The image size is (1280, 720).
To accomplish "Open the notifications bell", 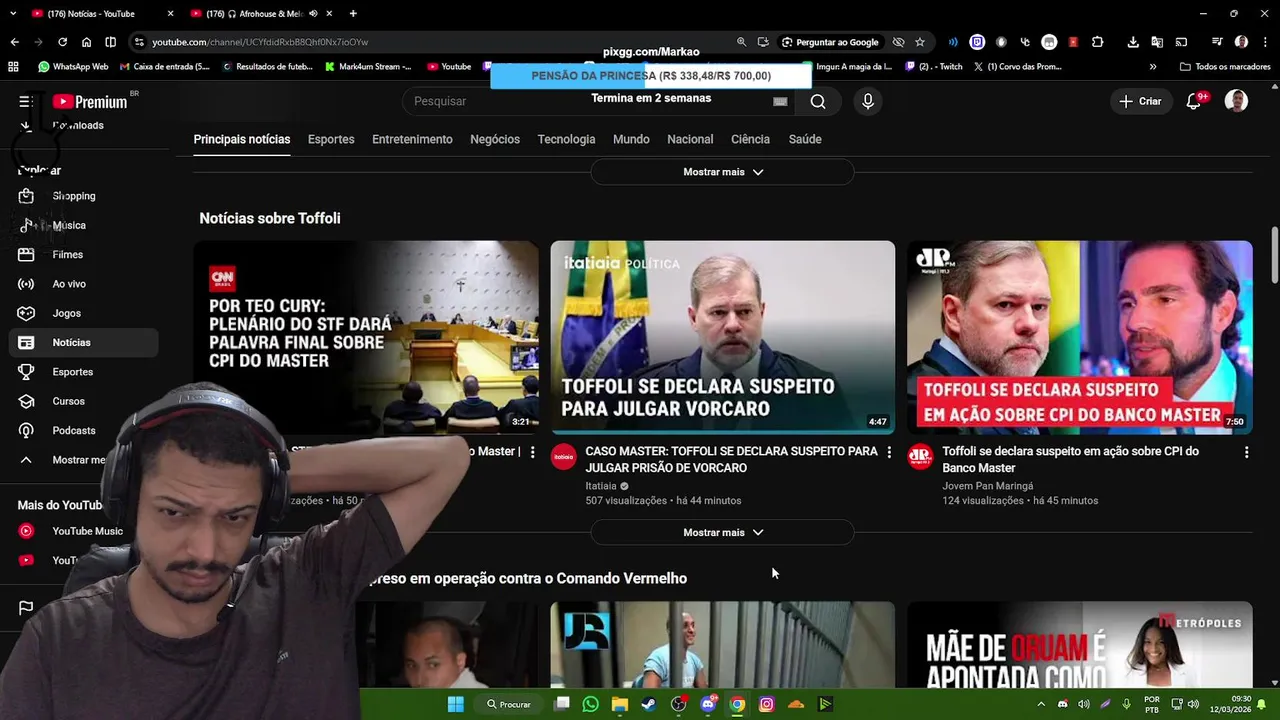I will (1193, 101).
